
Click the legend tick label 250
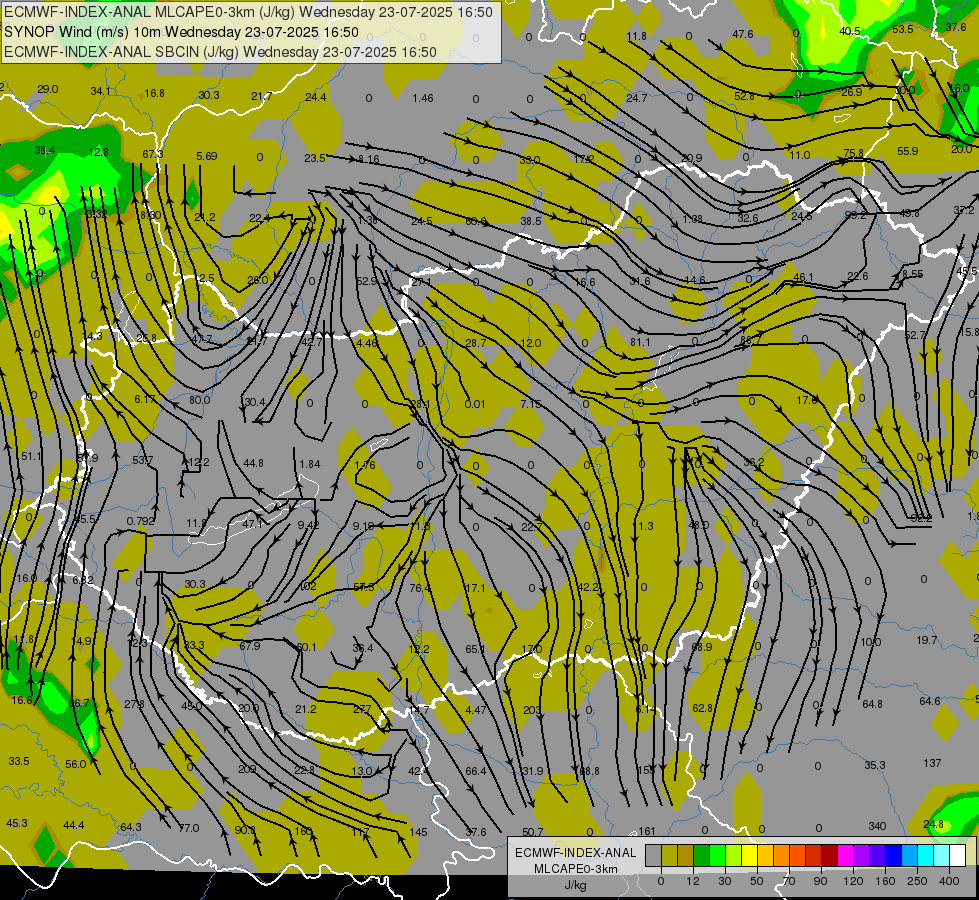tap(917, 881)
